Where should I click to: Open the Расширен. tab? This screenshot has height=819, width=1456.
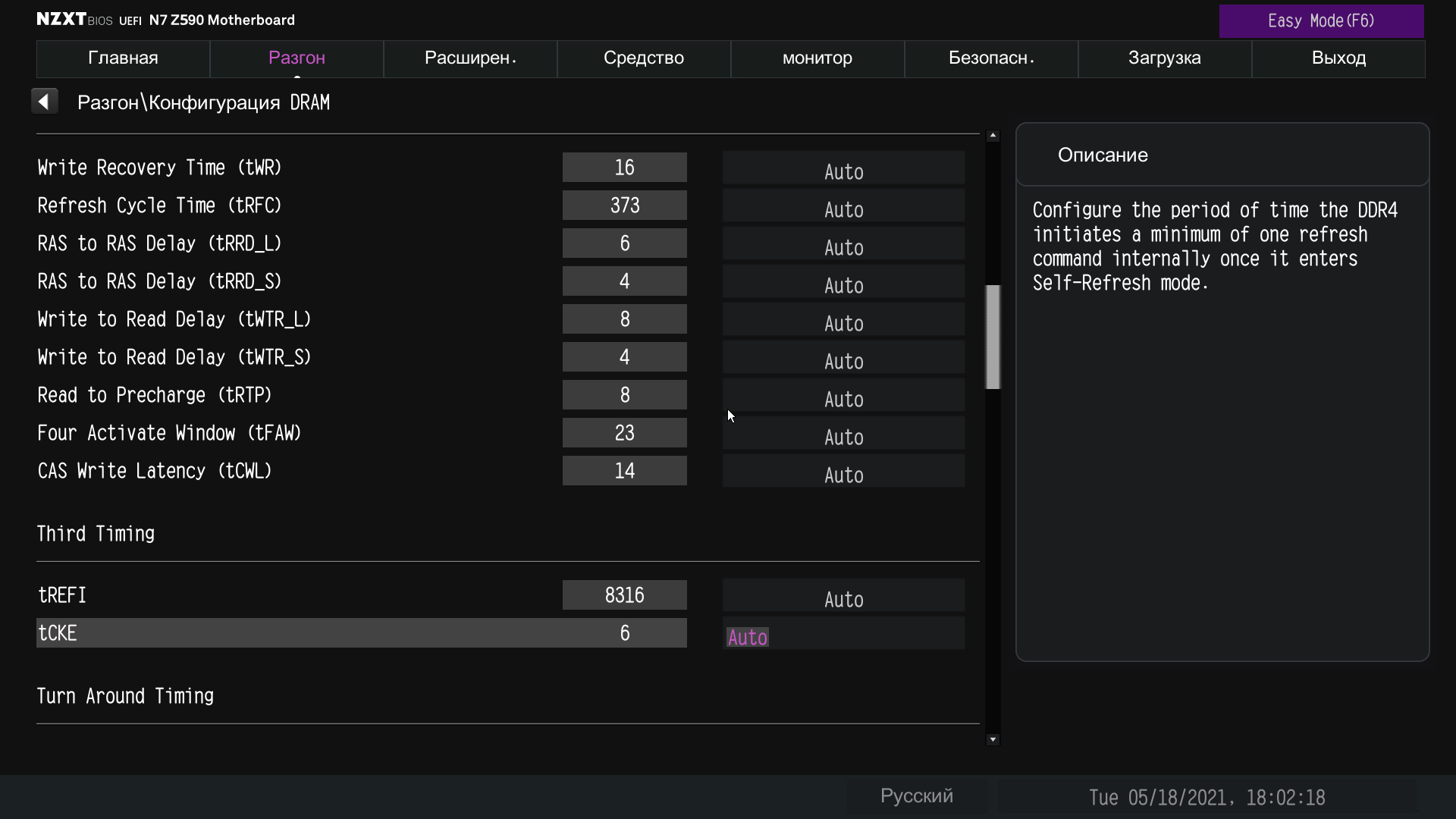(470, 58)
